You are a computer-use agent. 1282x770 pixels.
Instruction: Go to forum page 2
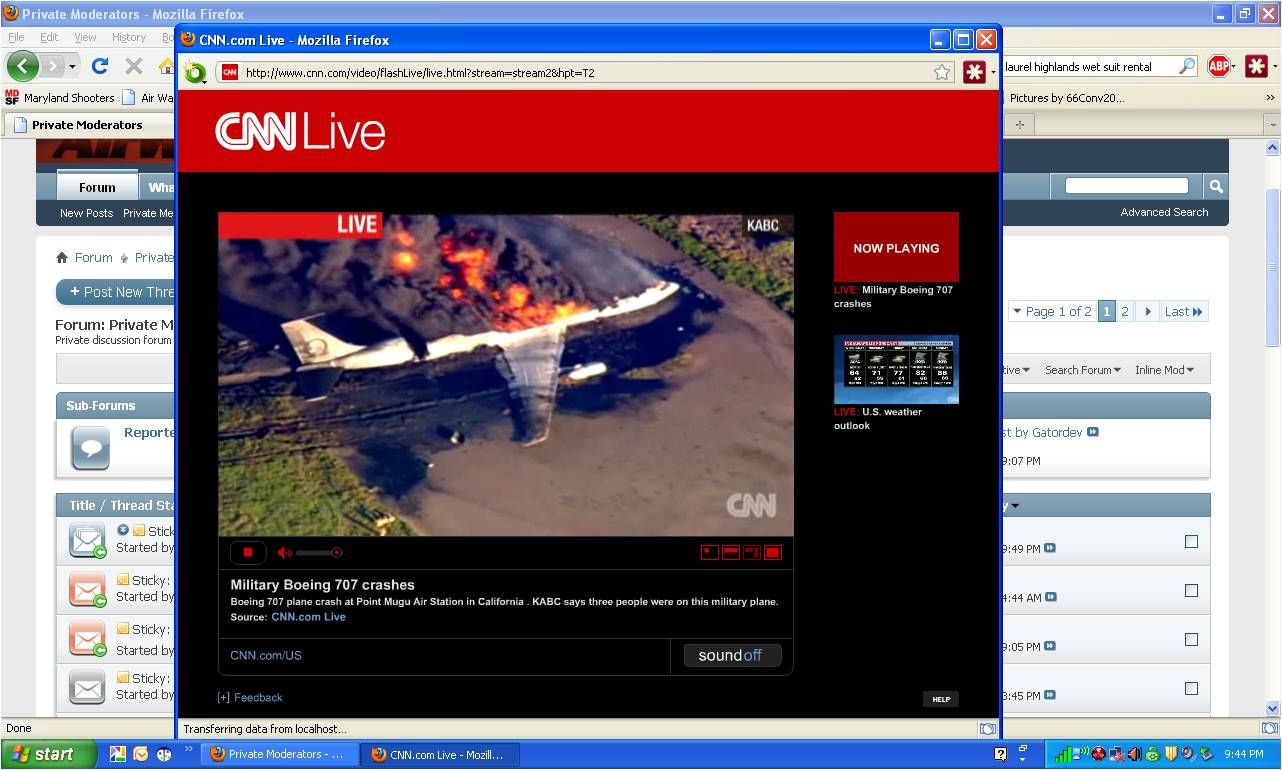tap(1124, 311)
